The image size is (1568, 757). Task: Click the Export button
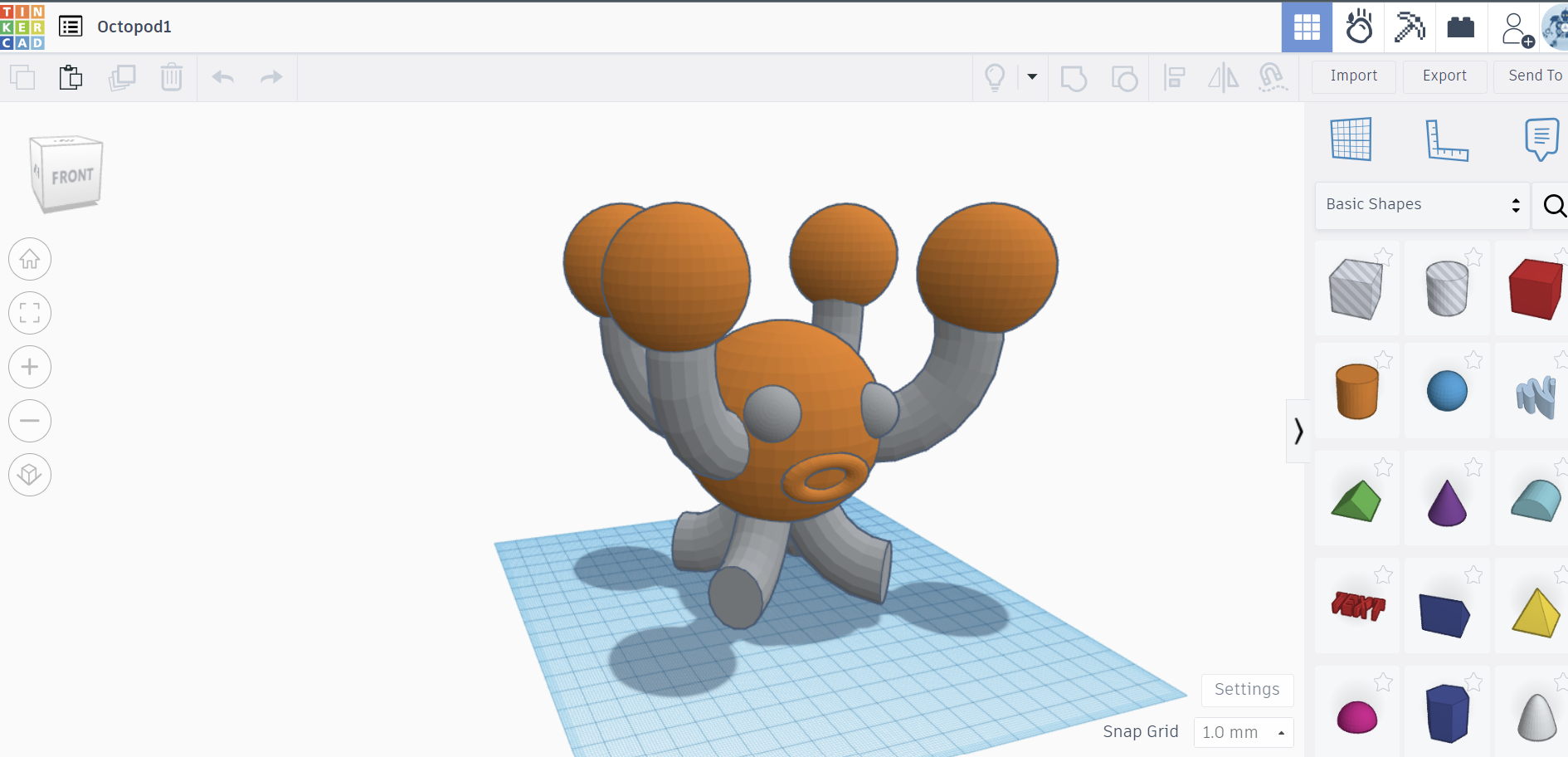point(1444,76)
